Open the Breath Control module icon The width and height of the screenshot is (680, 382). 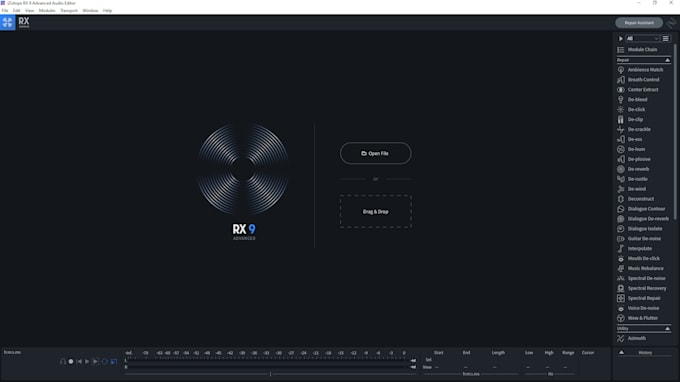point(621,80)
